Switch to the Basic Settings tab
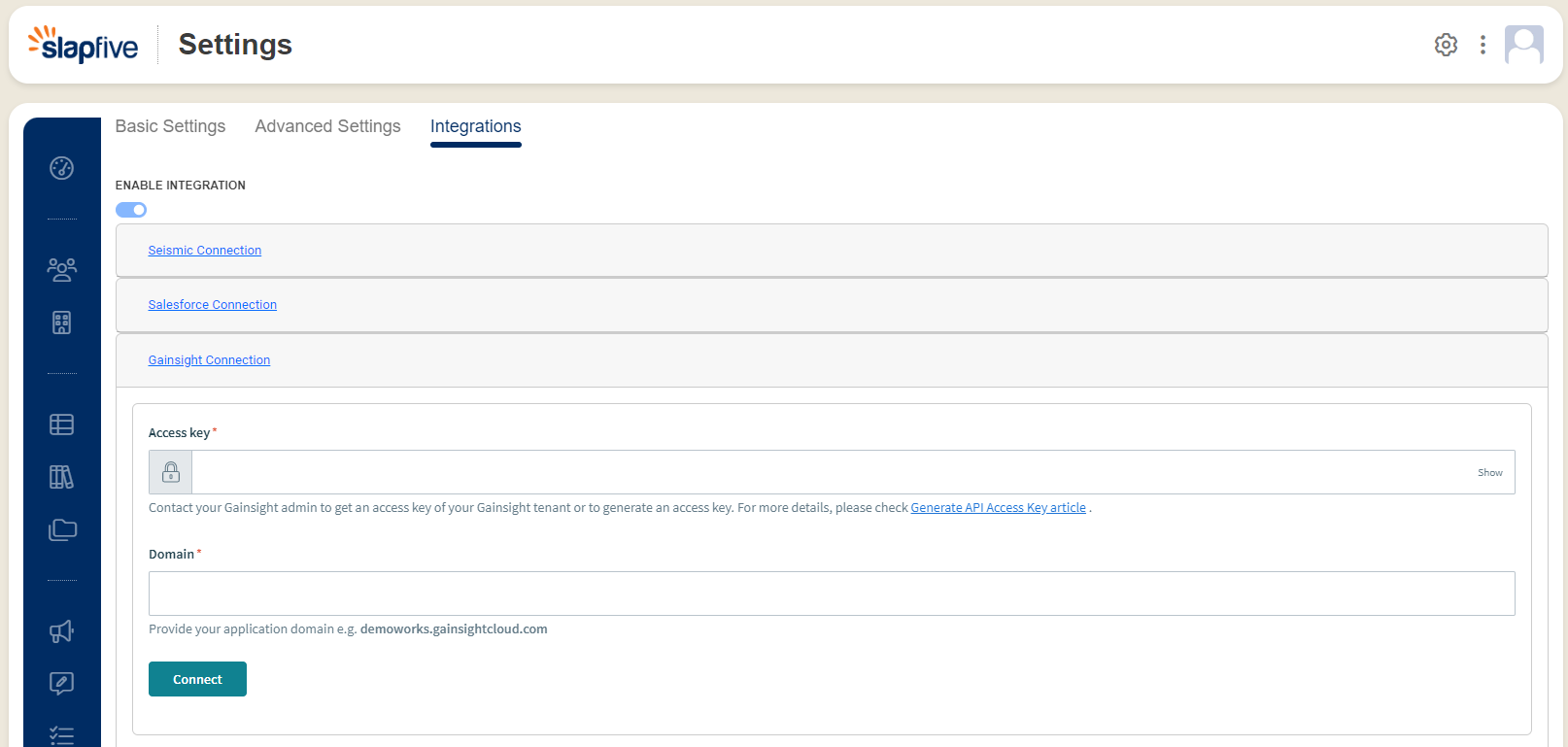 coord(170,126)
